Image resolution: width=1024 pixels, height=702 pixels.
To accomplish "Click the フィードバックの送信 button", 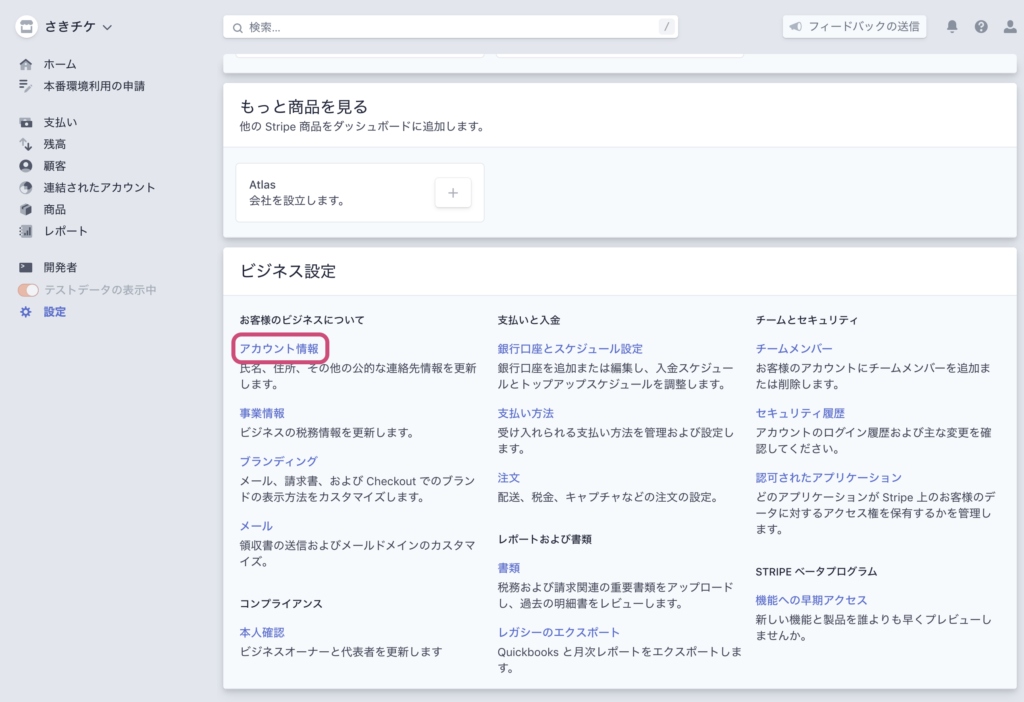I will tap(854, 27).
